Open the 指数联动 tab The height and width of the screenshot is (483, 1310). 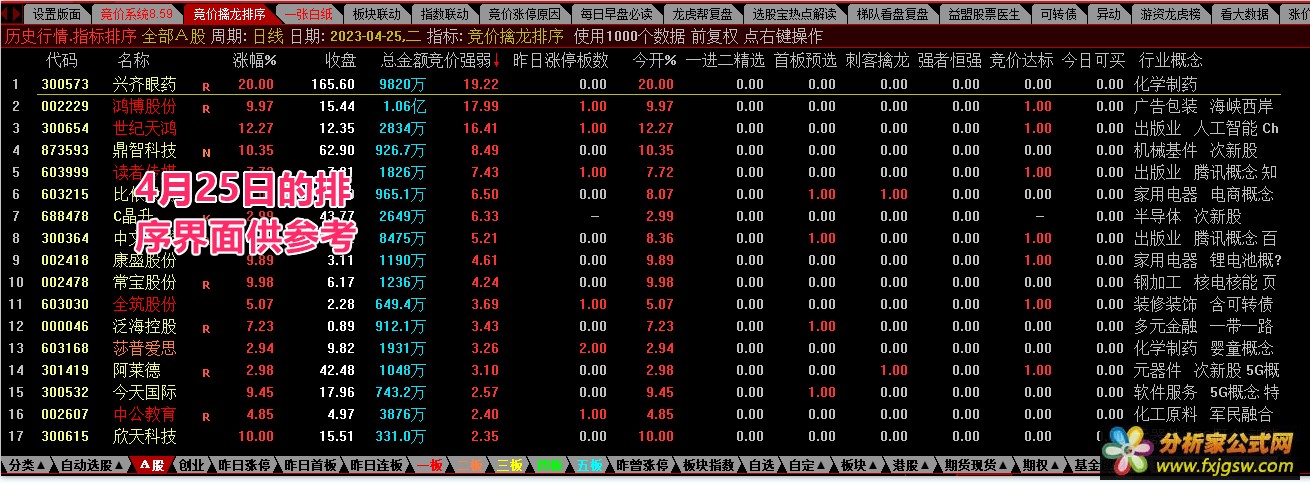click(444, 14)
